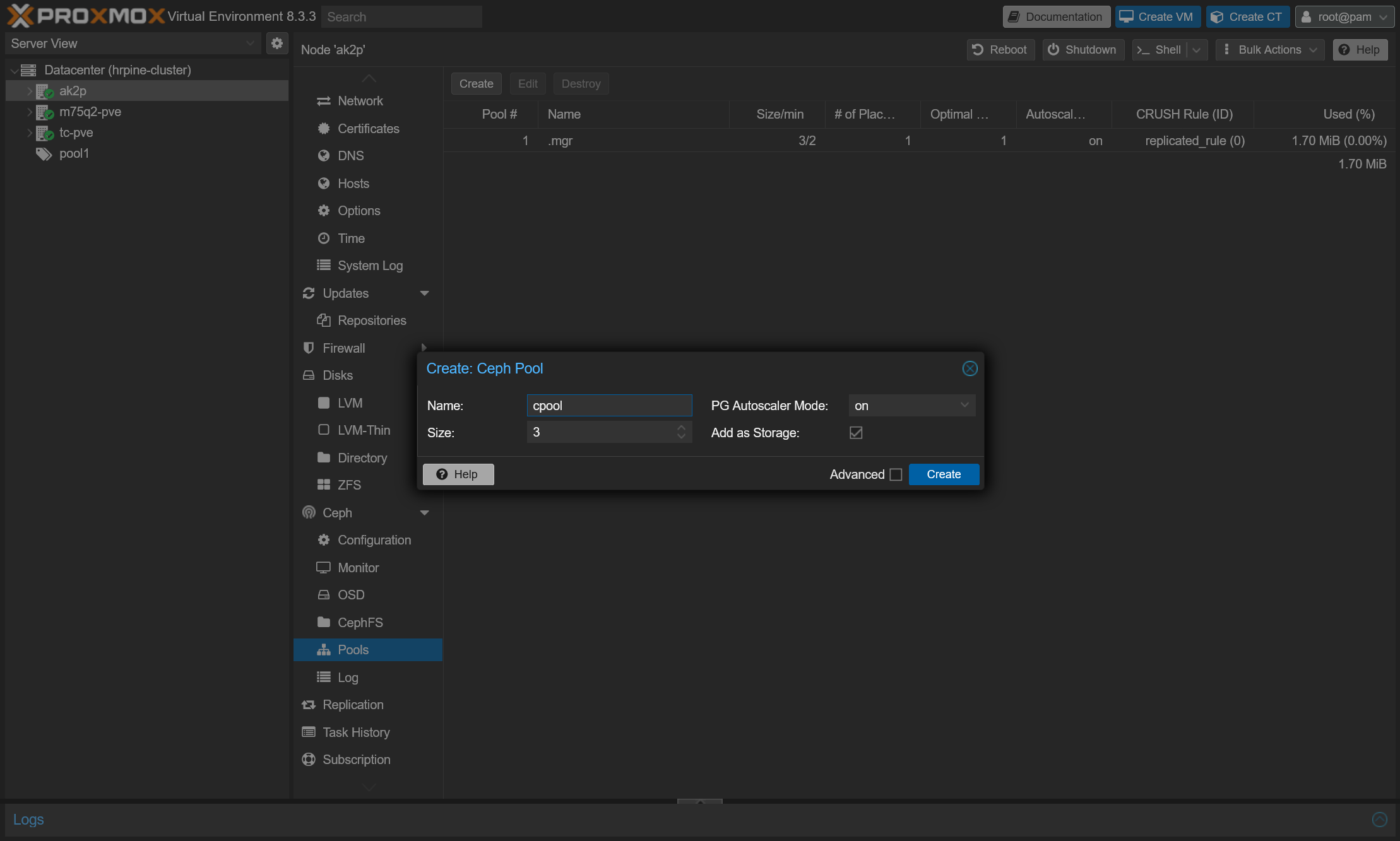The height and width of the screenshot is (841, 1400).
Task: Open the Bulk Actions dropdown
Action: (x=1270, y=50)
